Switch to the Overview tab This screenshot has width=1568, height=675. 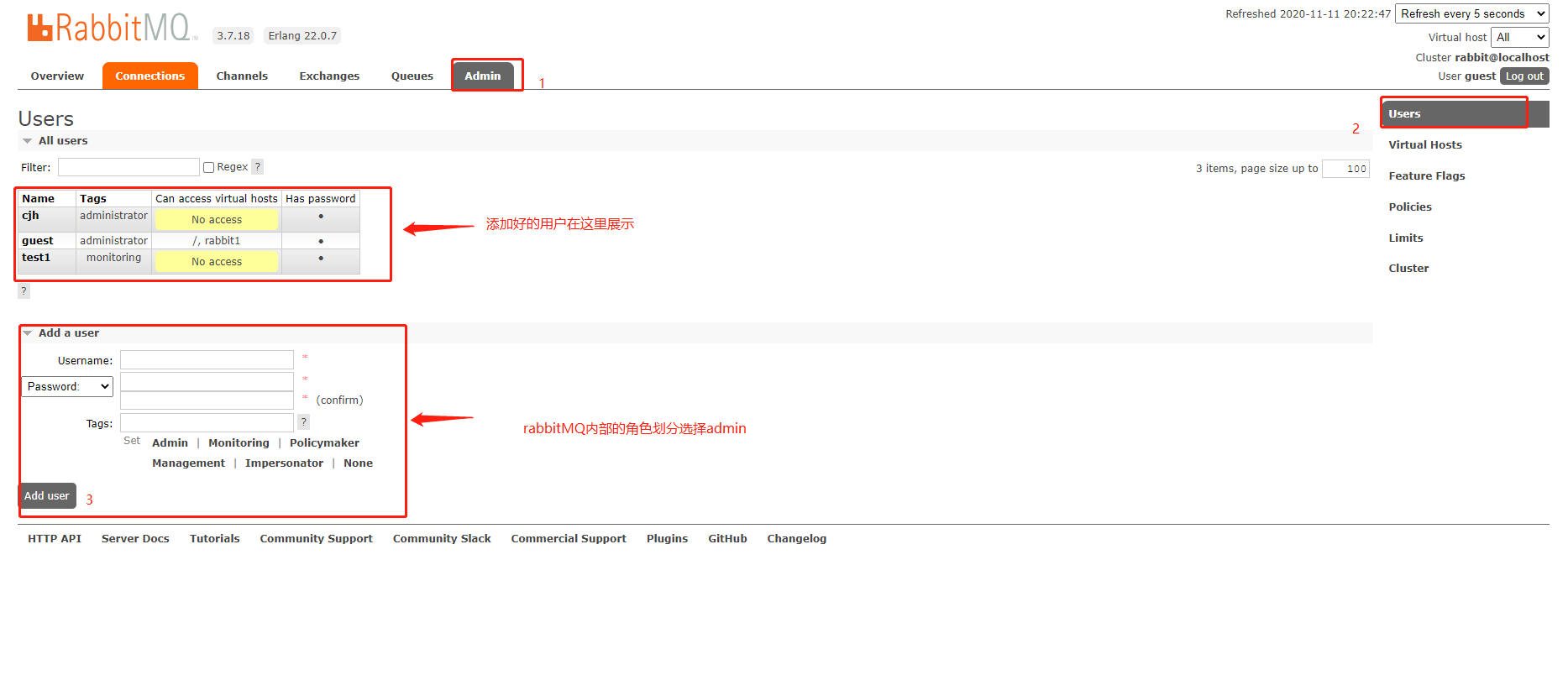(x=57, y=76)
